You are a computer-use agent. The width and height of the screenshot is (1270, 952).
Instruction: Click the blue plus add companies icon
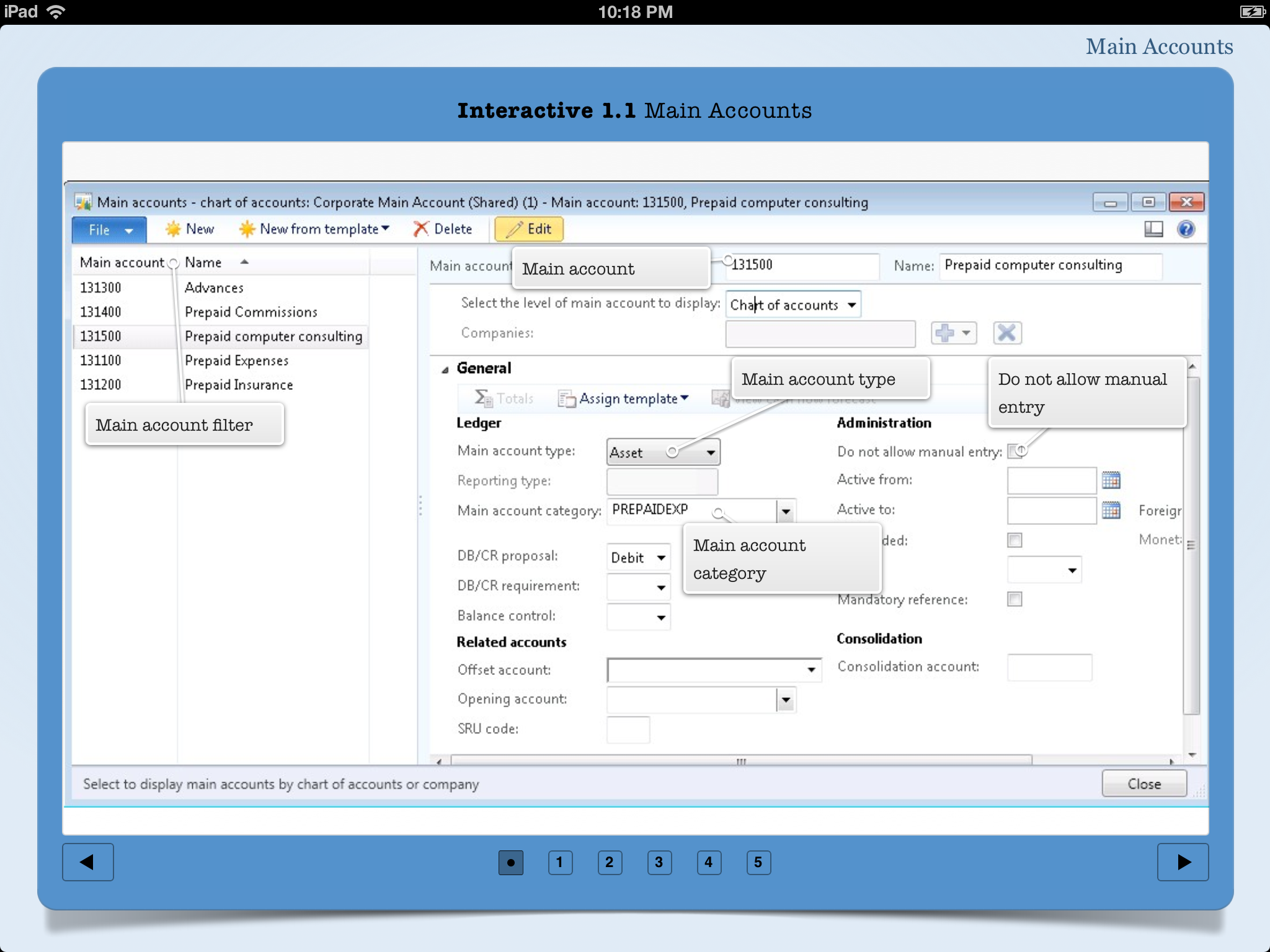(x=944, y=333)
